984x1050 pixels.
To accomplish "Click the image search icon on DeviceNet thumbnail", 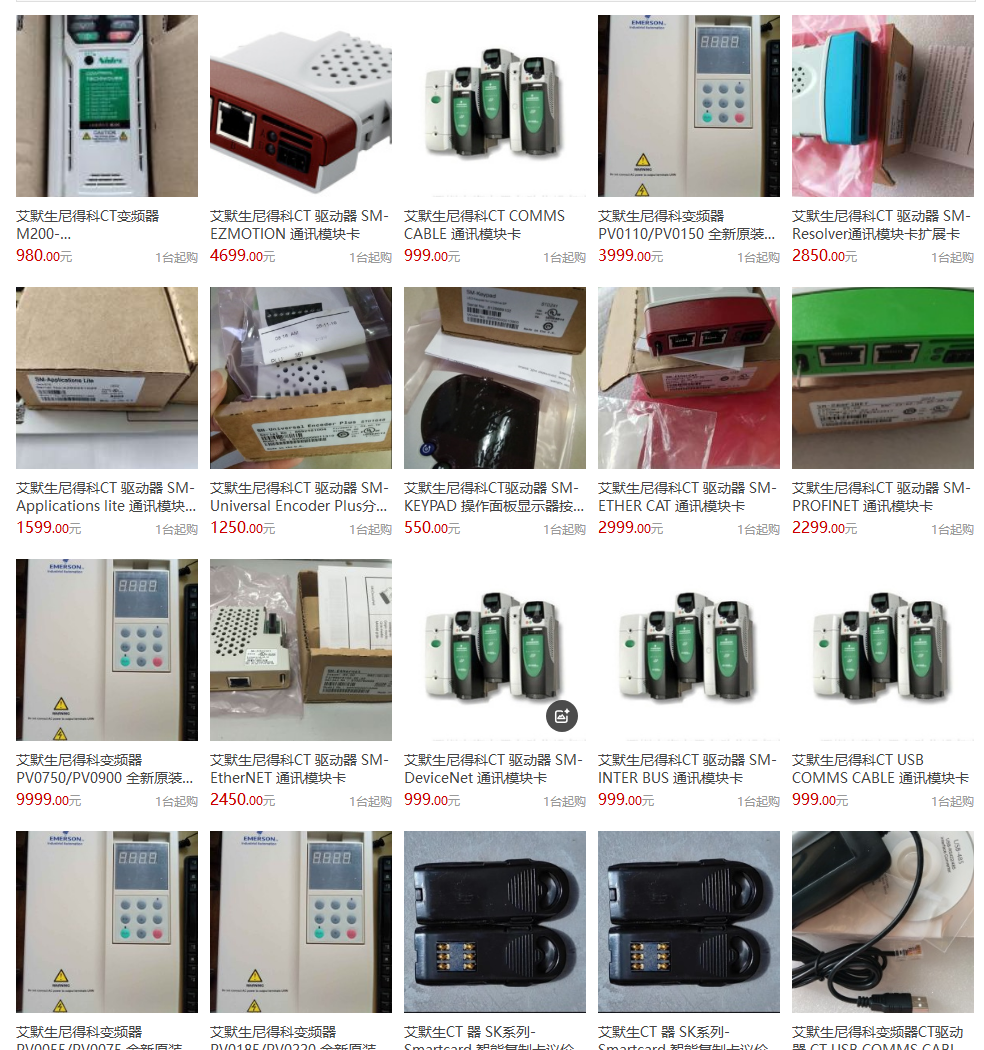I will (x=561, y=716).
